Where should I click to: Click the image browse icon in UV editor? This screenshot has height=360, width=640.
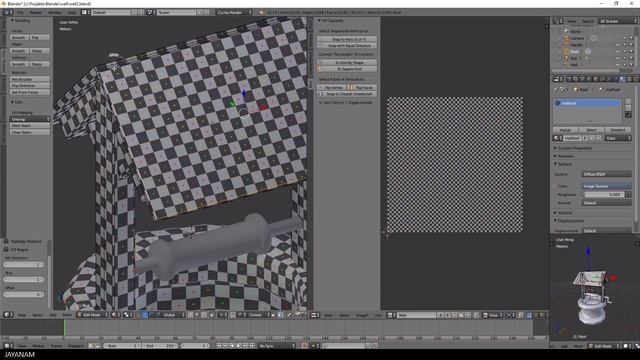pos(391,315)
